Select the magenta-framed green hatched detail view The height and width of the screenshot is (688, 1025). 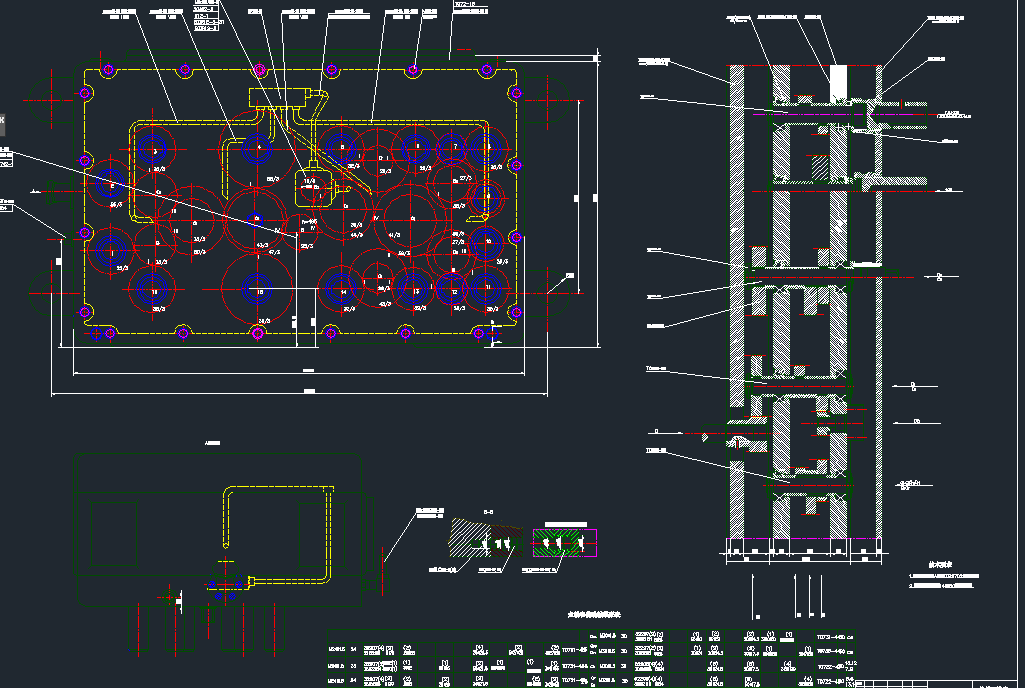[565, 543]
